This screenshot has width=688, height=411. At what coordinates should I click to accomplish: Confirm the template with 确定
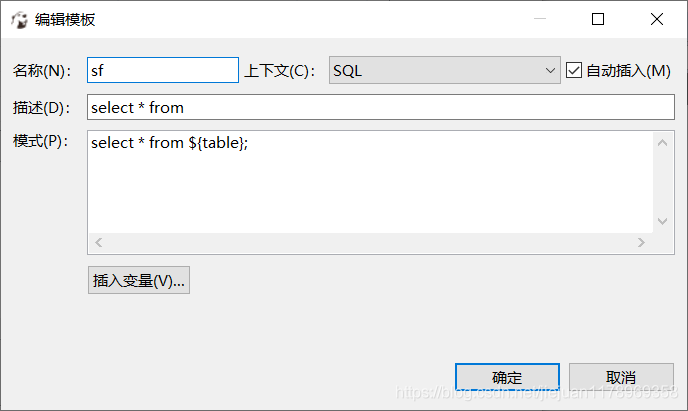point(507,377)
